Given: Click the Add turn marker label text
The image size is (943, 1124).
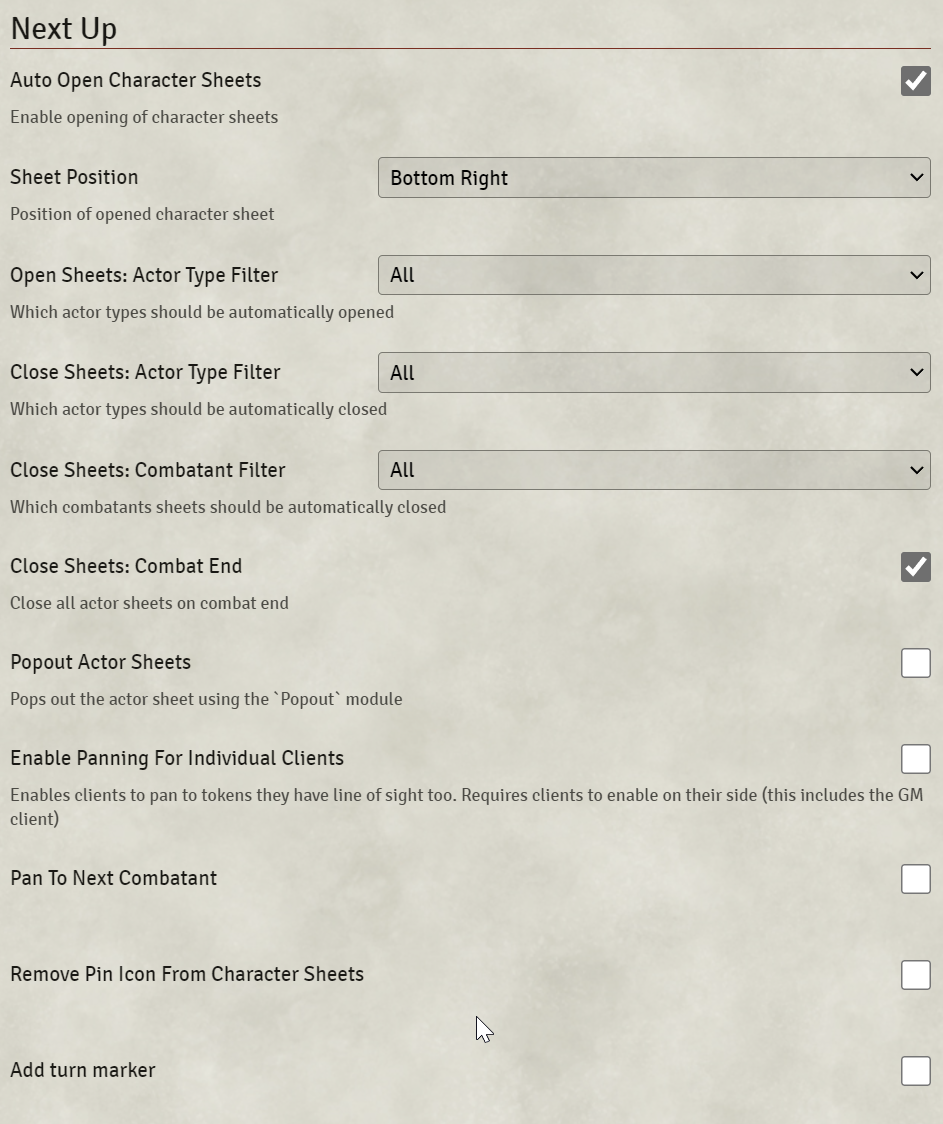Looking at the screenshot, I should pos(83,1070).
